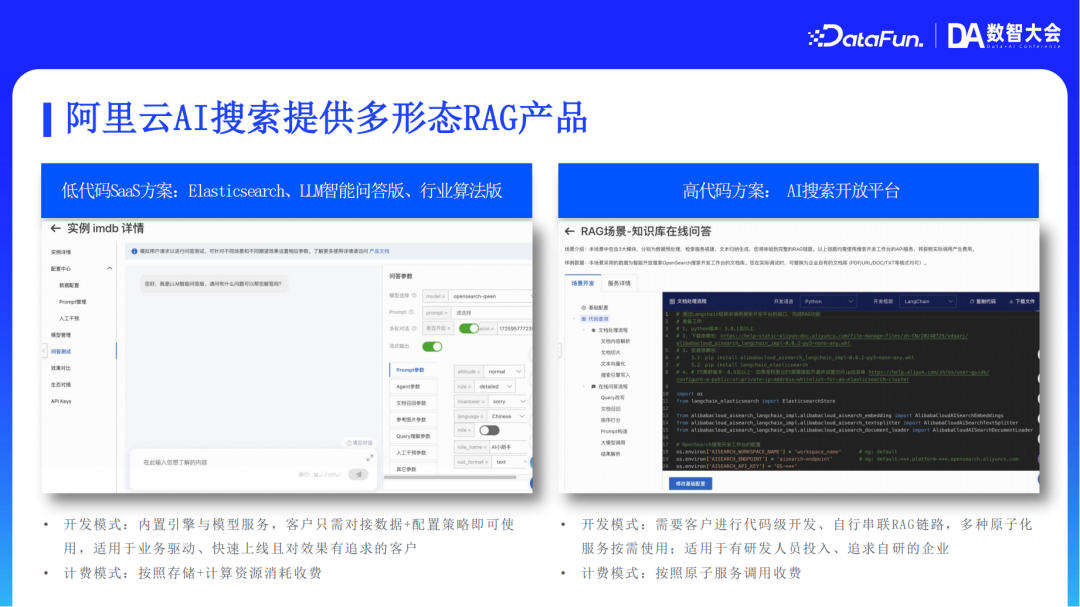Open the 开发语言 Python dropdown

pyautogui.click(x=830, y=301)
